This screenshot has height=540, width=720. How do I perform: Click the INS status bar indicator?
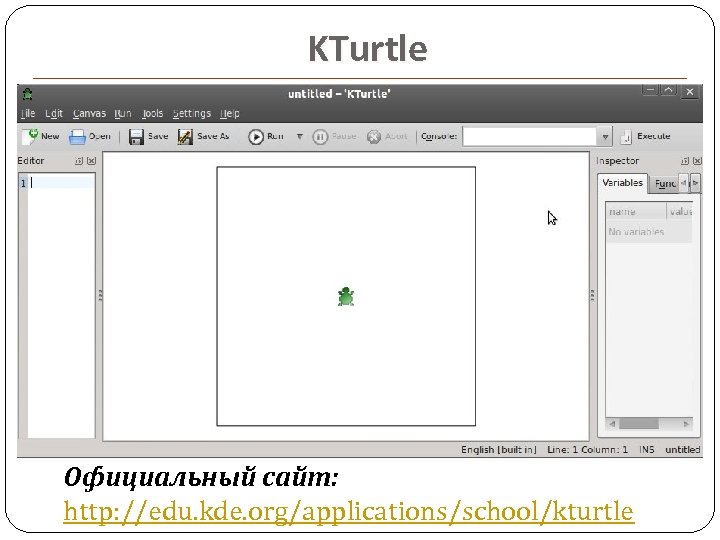pyautogui.click(x=647, y=450)
